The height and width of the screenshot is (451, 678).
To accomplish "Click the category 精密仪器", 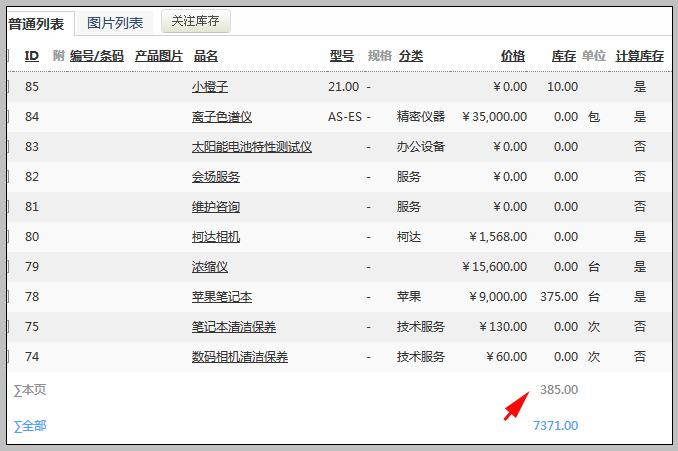I will [x=421, y=117].
